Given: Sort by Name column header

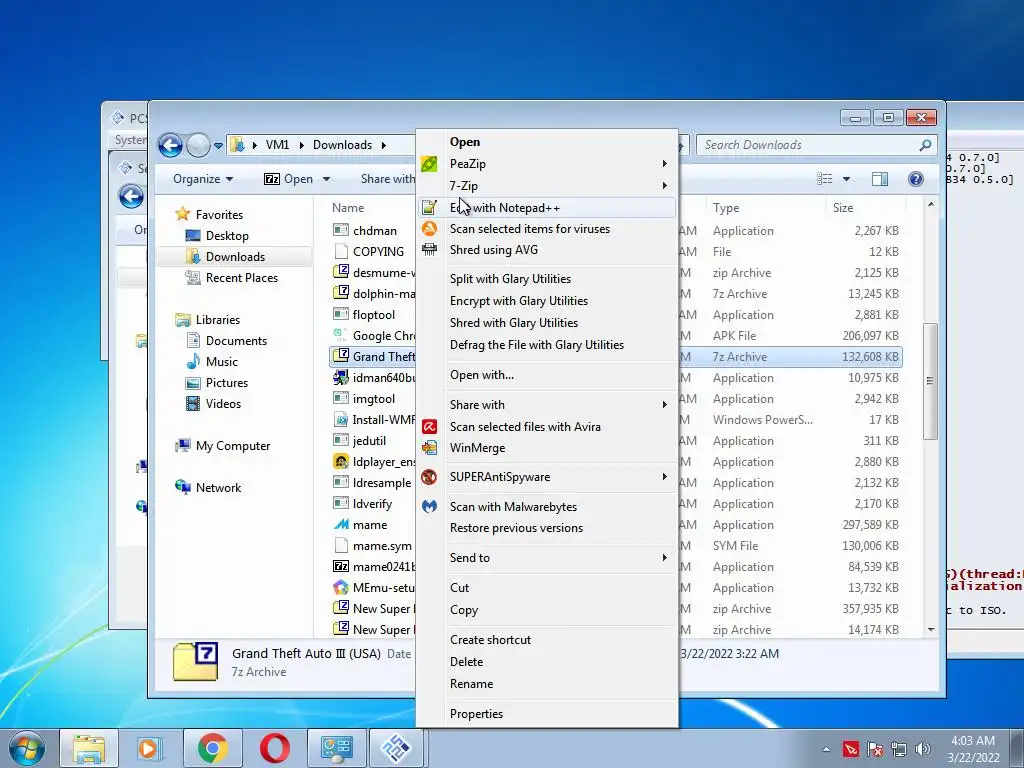Looking at the screenshot, I should click(x=347, y=208).
